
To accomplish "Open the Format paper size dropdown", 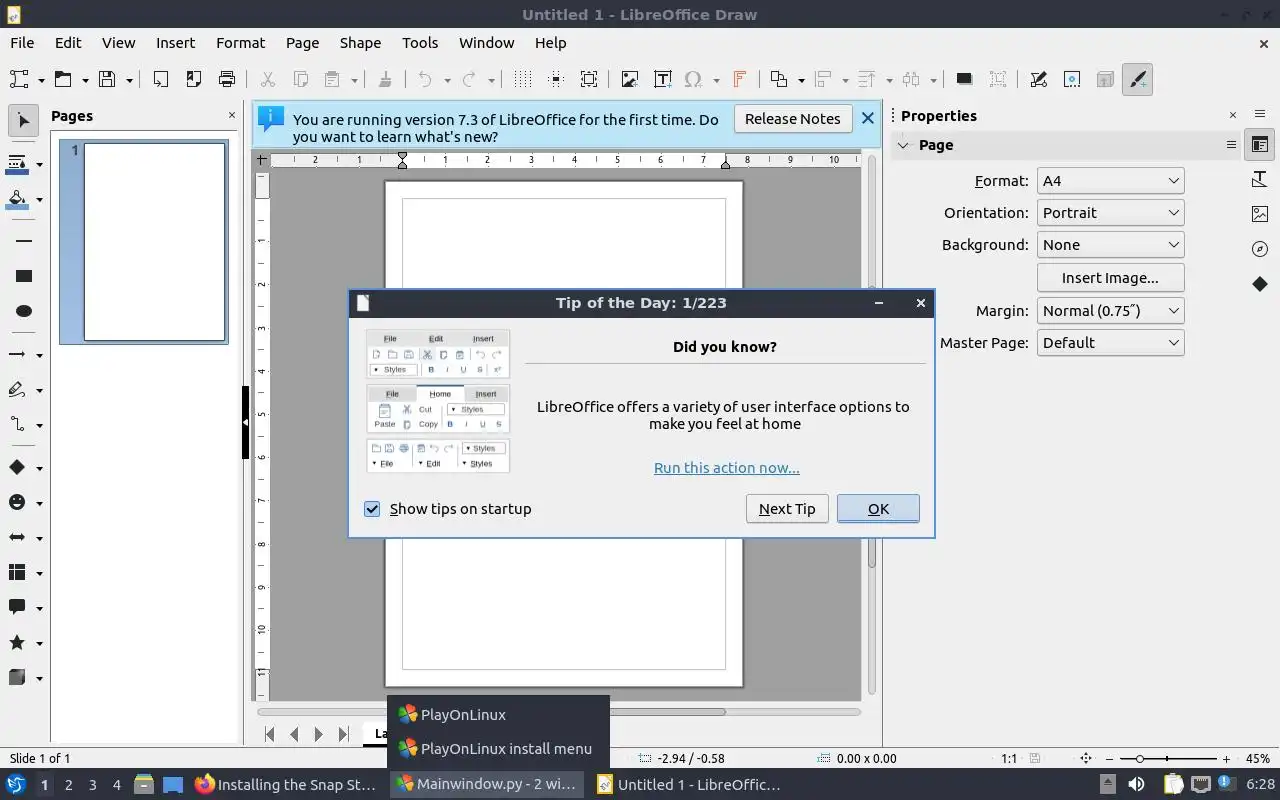I will coord(1110,181).
